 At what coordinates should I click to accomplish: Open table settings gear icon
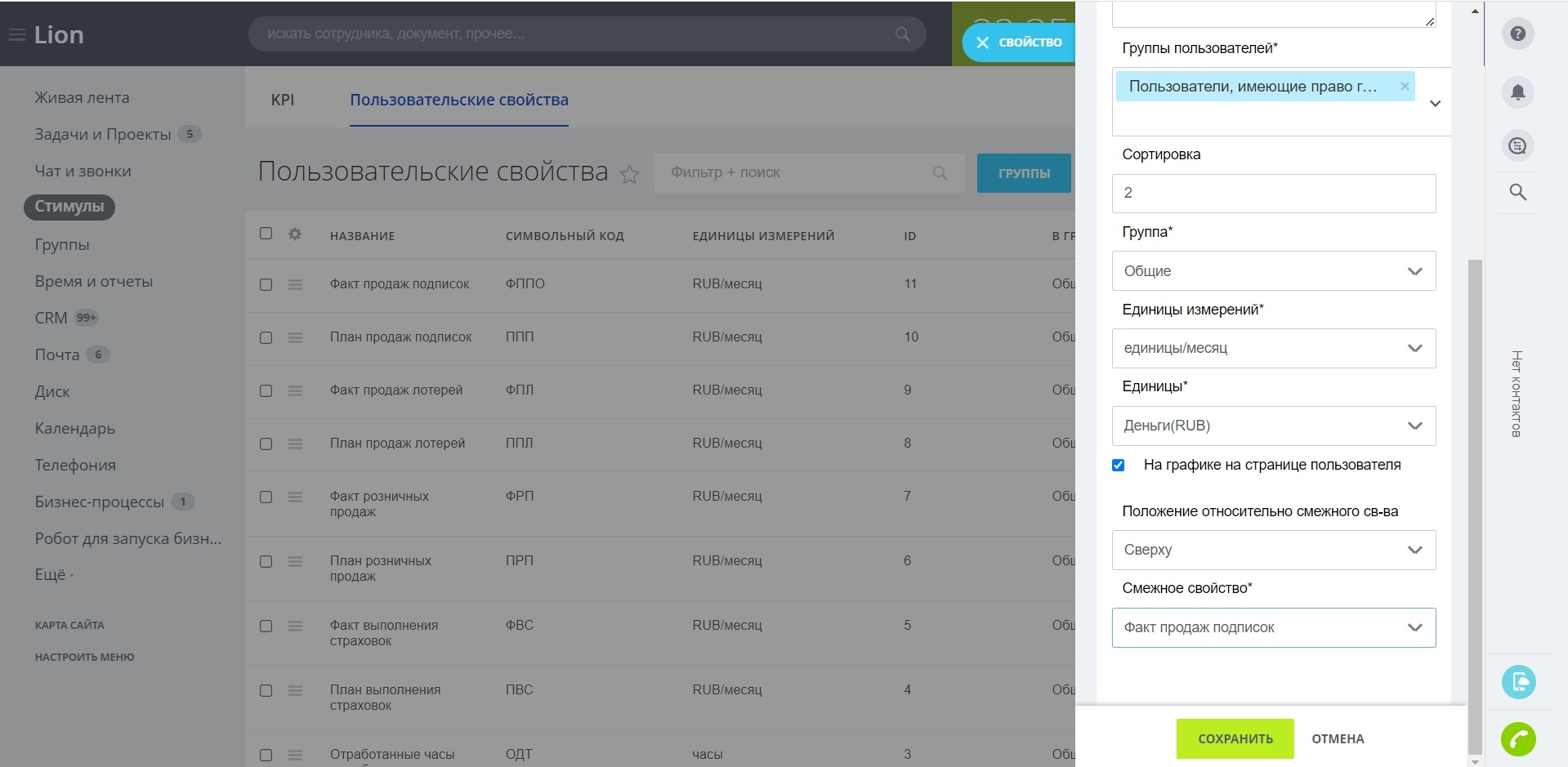click(x=295, y=234)
